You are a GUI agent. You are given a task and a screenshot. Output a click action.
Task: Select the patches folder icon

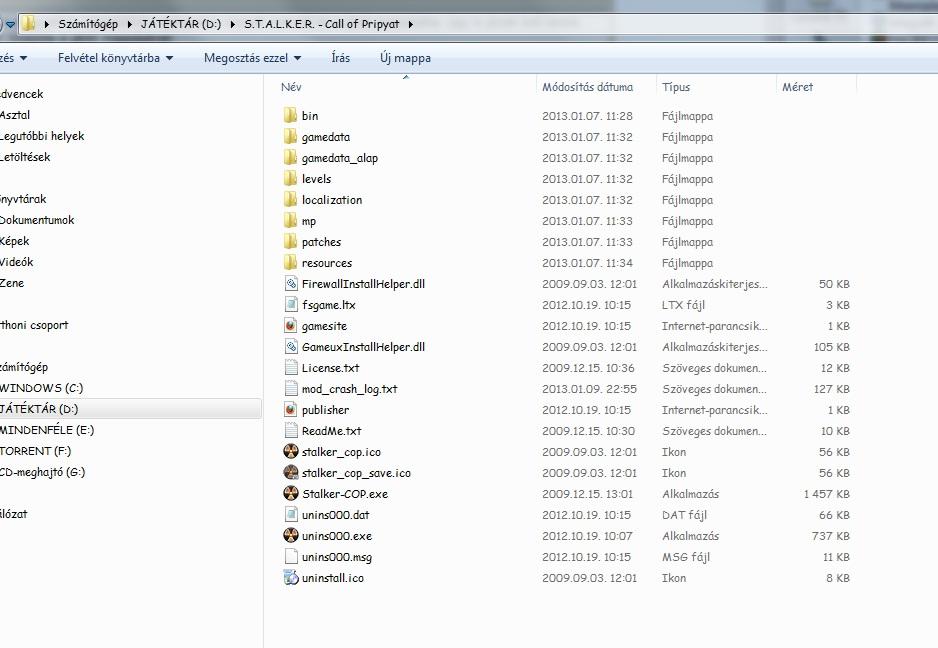pyautogui.click(x=290, y=241)
